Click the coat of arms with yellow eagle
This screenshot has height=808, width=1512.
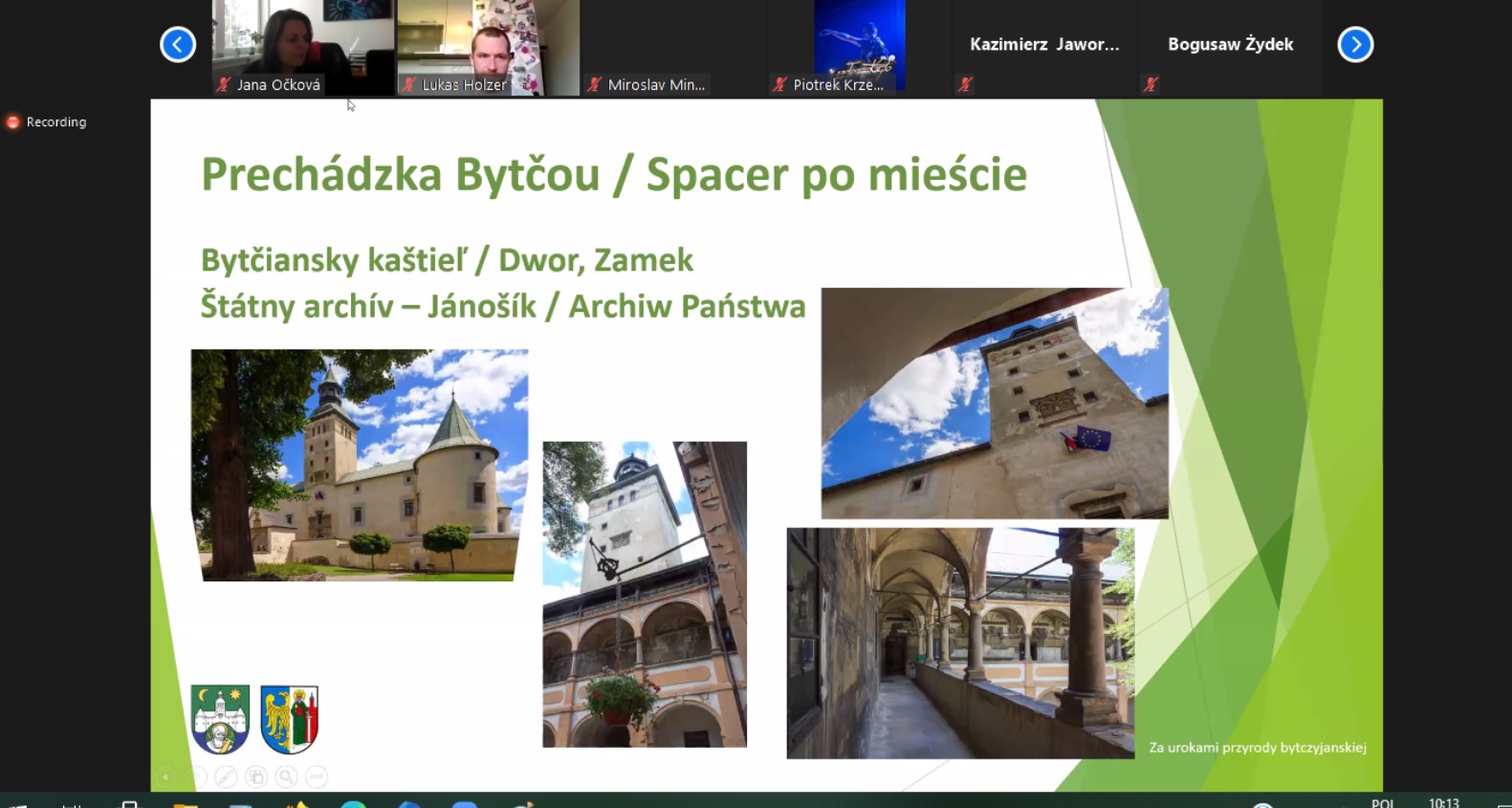pyautogui.click(x=289, y=719)
